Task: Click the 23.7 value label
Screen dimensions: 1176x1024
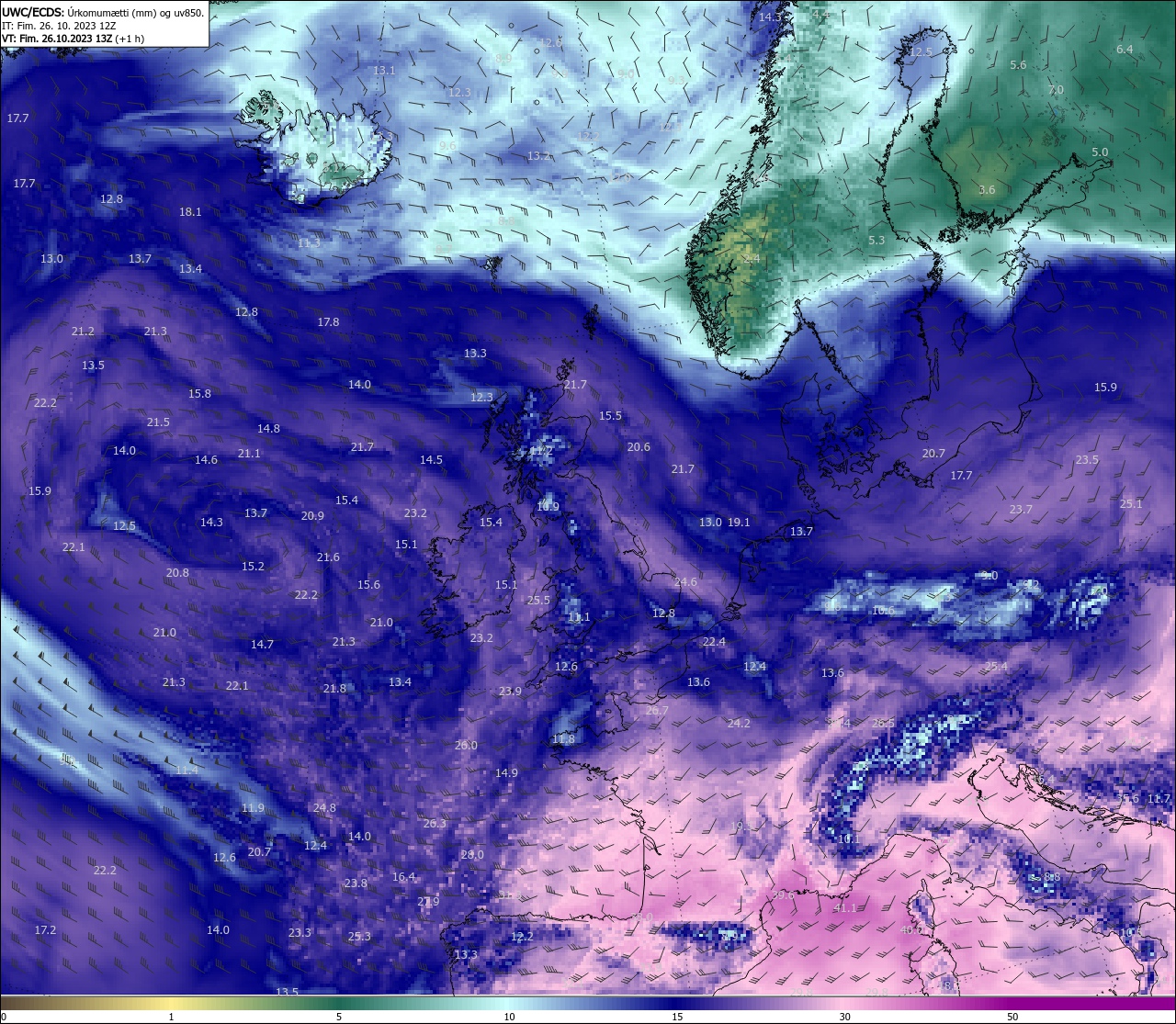Action: (x=1021, y=510)
